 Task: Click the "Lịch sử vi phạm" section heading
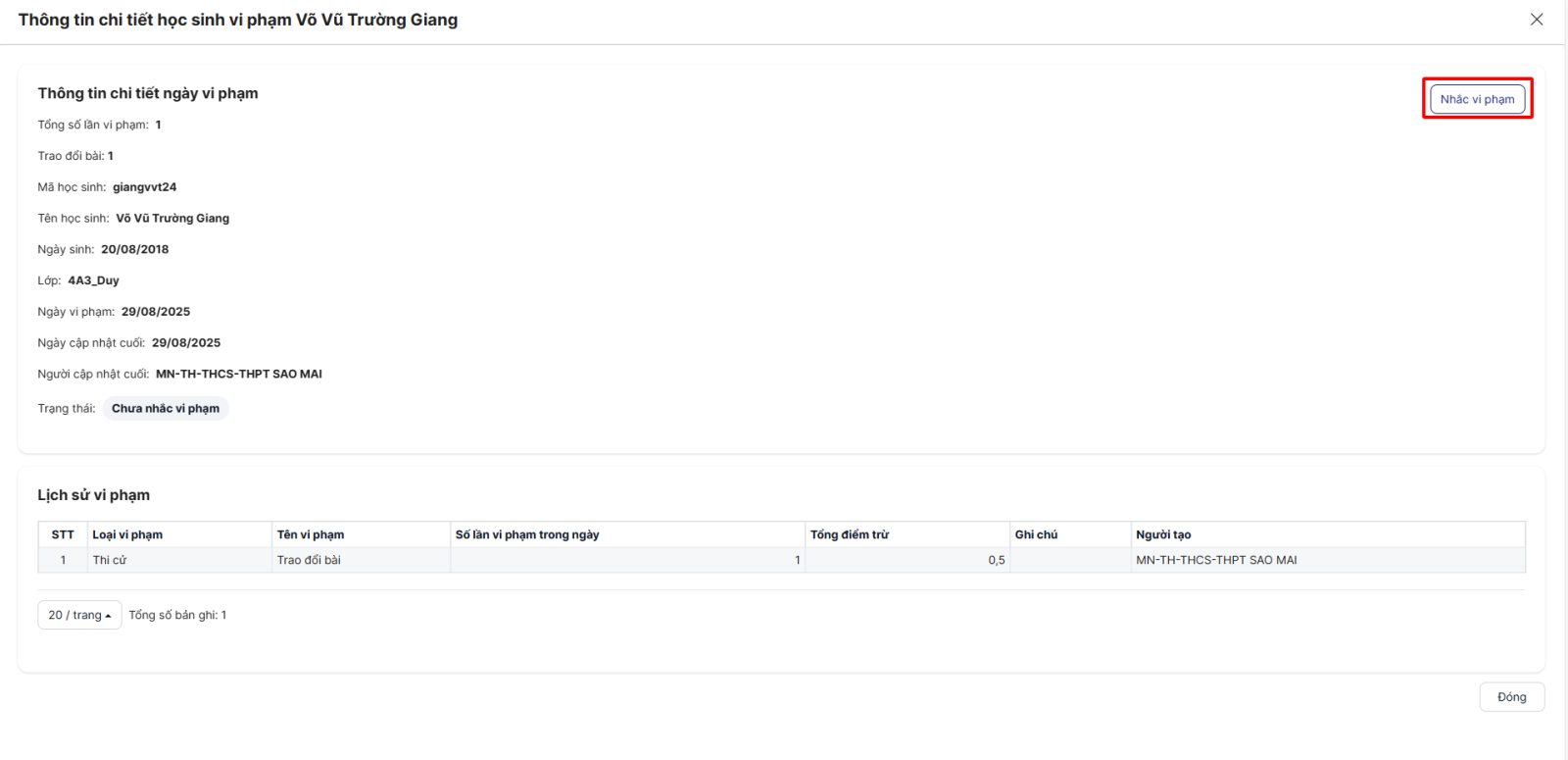pos(94,495)
